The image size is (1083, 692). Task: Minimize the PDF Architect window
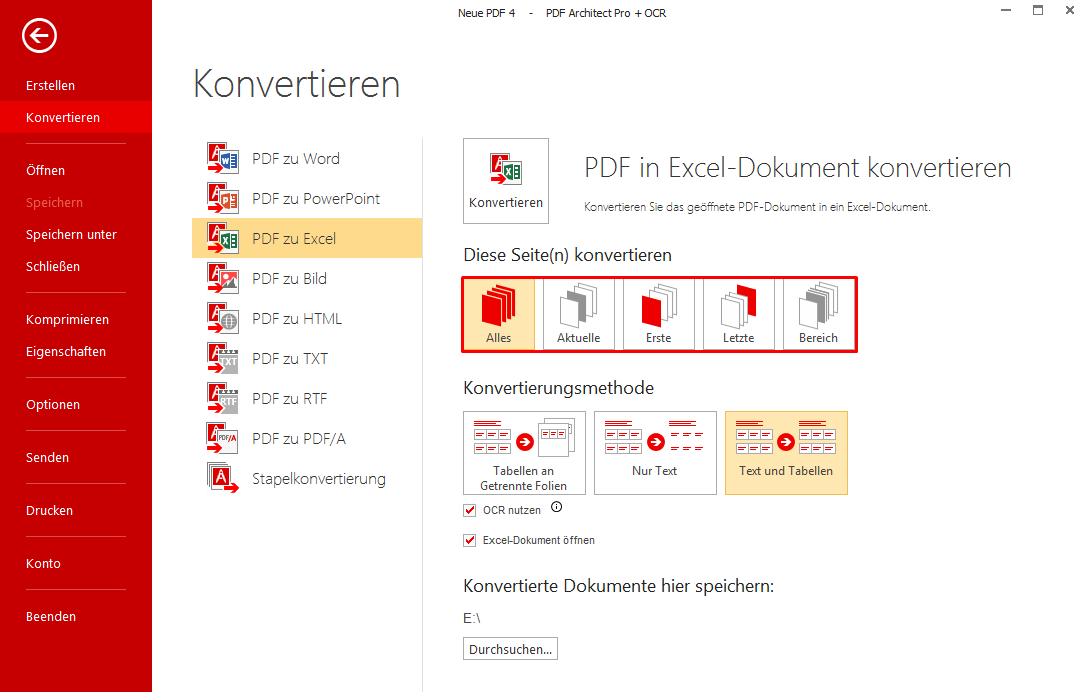click(x=1006, y=10)
